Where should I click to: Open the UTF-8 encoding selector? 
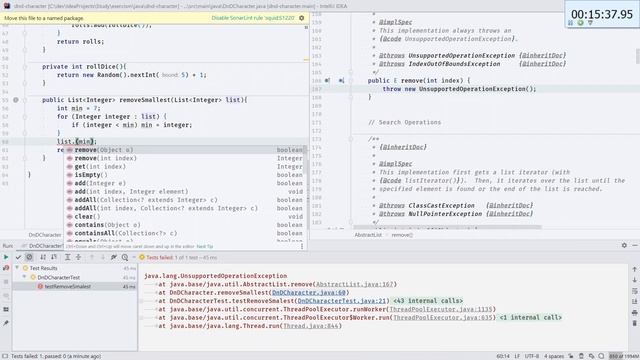532,356
